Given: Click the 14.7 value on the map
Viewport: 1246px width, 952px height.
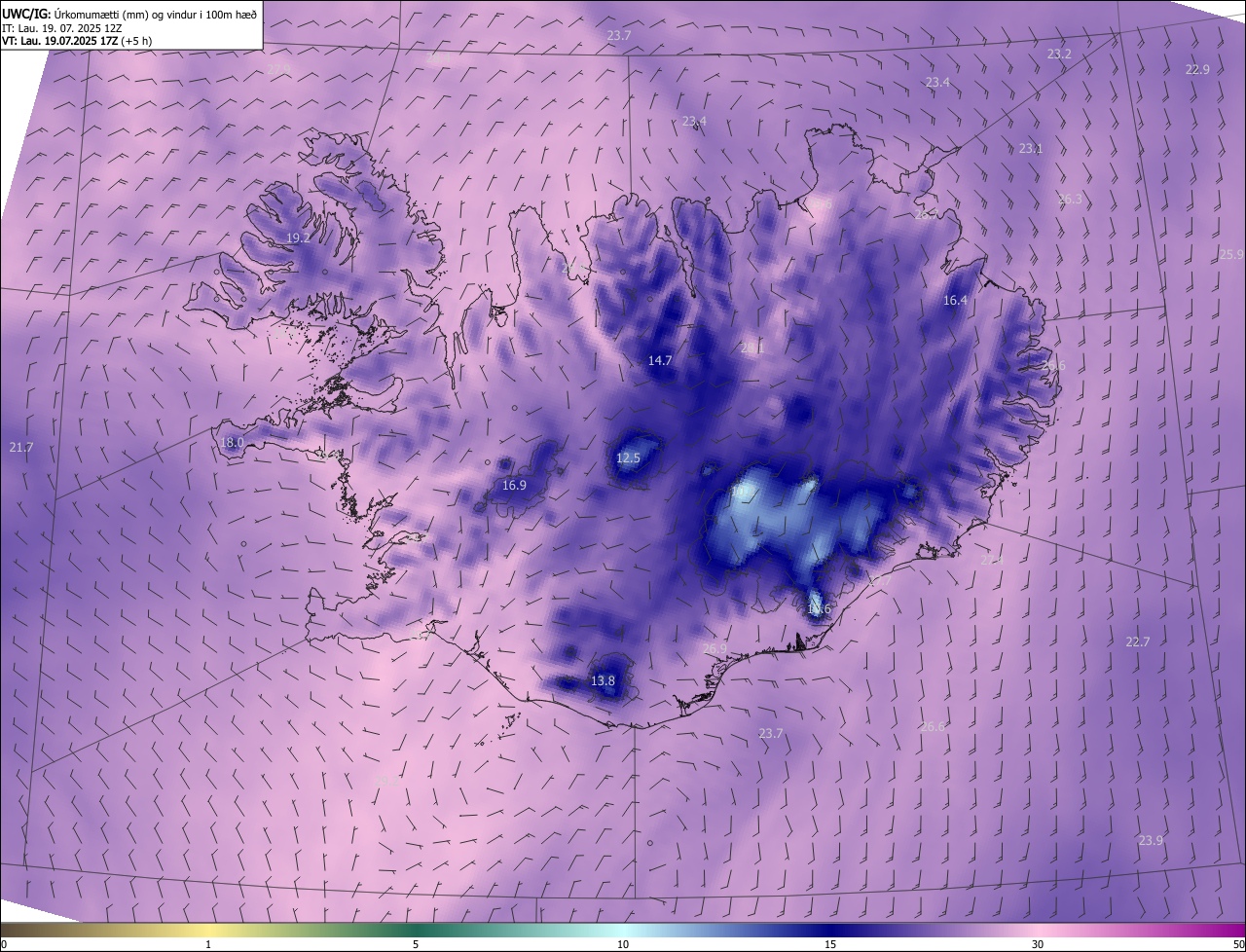Looking at the screenshot, I should point(660,360).
